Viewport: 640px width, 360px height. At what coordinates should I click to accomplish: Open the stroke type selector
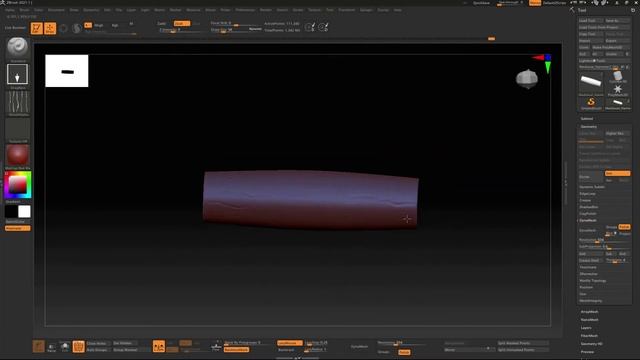tap(18, 74)
